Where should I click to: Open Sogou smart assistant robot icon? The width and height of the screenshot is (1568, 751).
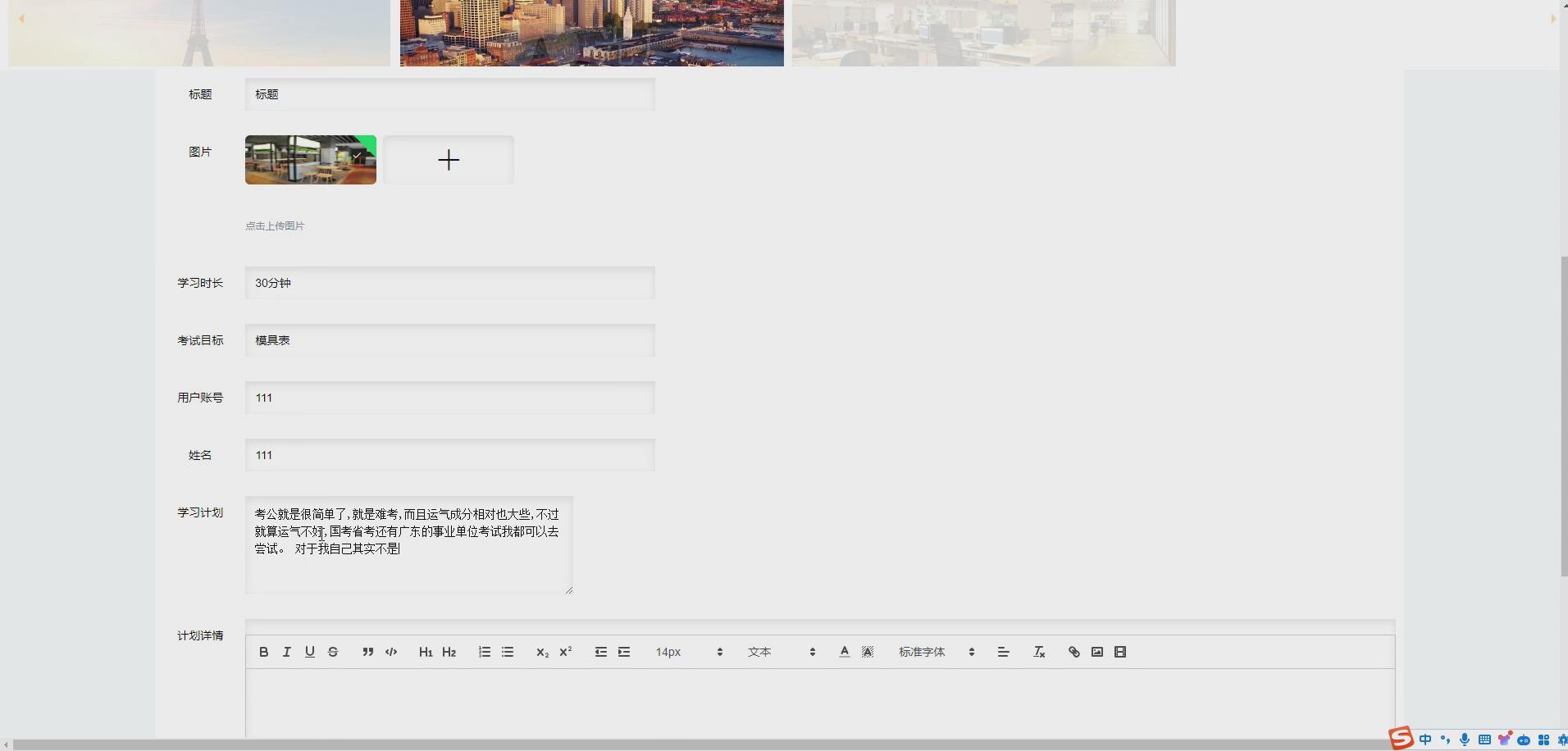(1524, 740)
